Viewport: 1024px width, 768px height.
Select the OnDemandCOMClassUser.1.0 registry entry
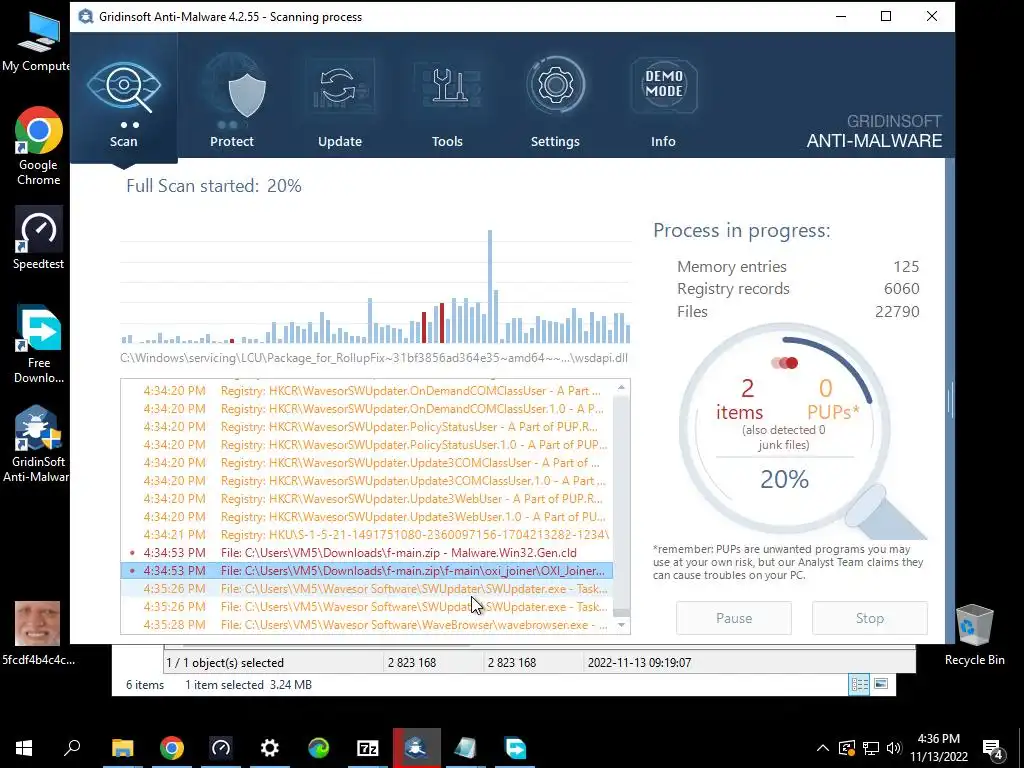[367, 409]
